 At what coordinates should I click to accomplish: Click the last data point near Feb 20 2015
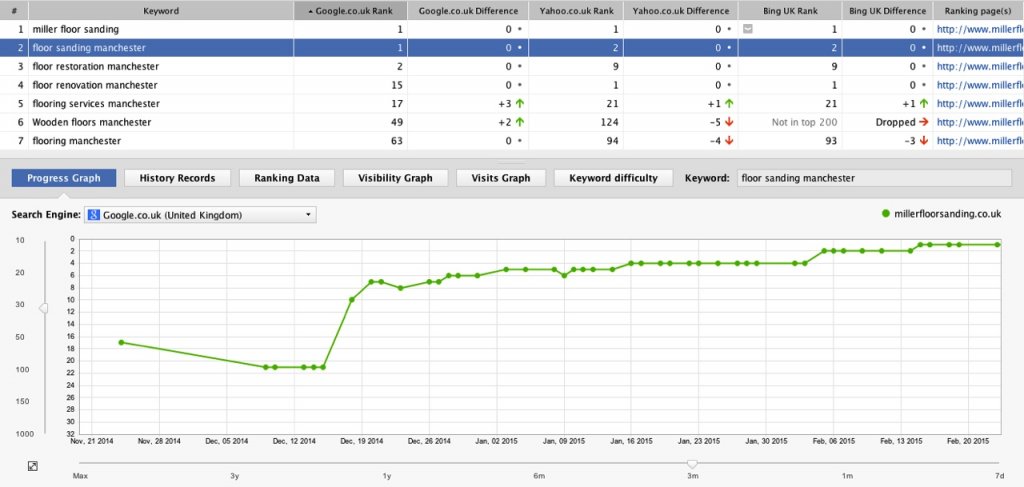click(997, 244)
